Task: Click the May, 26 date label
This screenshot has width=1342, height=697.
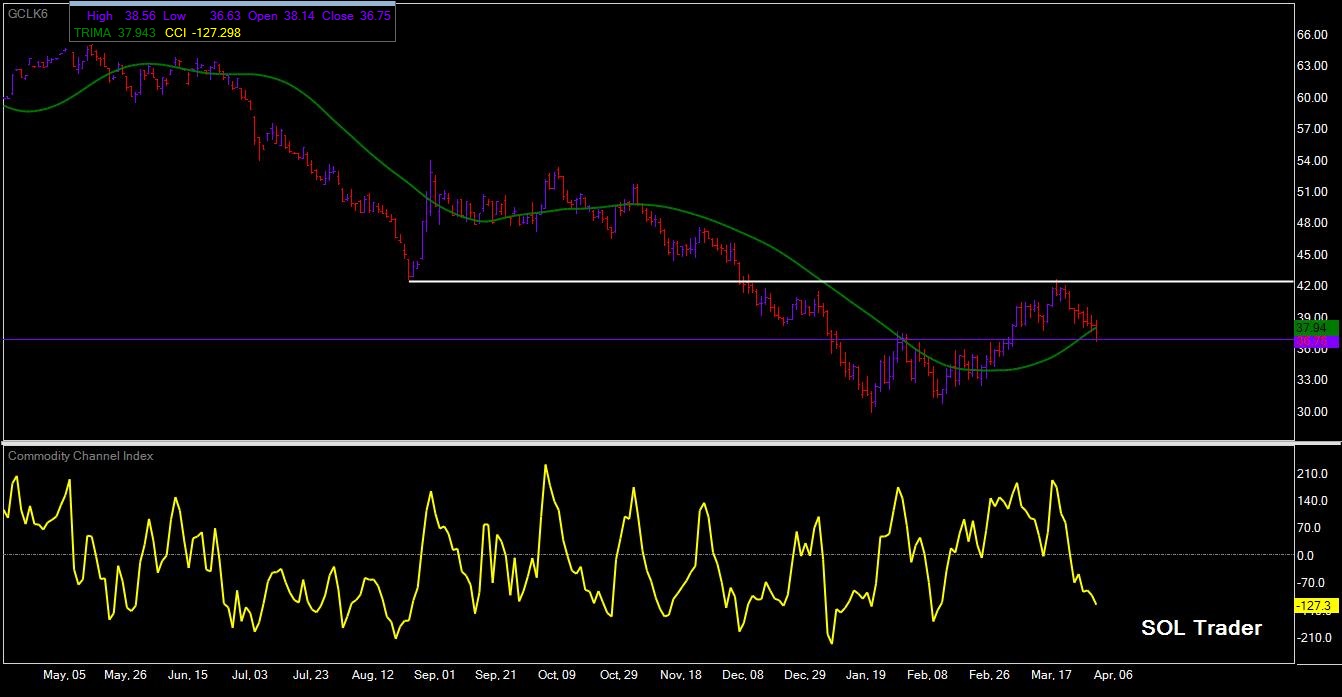Action: pos(126,676)
